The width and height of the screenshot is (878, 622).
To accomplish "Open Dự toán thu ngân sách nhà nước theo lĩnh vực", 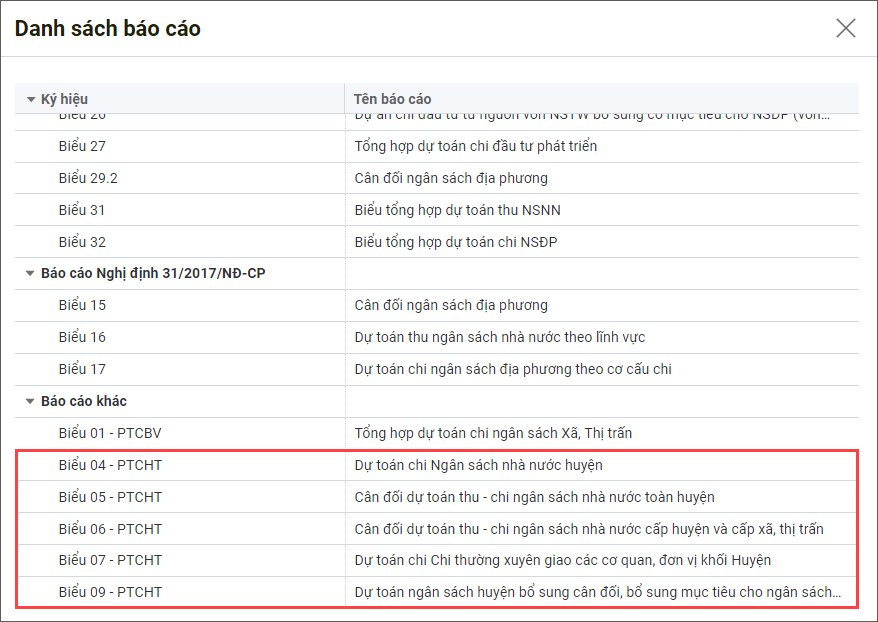I will 506,337.
